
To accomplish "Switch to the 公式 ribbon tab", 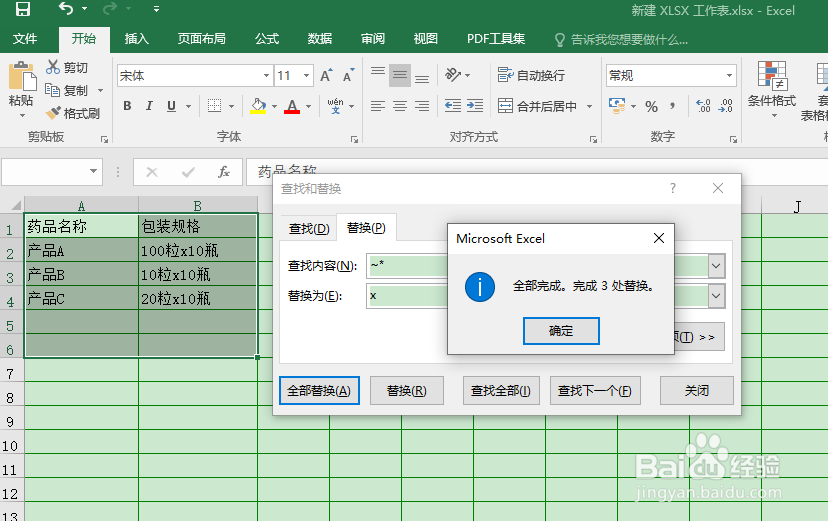I will pyautogui.click(x=267, y=39).
